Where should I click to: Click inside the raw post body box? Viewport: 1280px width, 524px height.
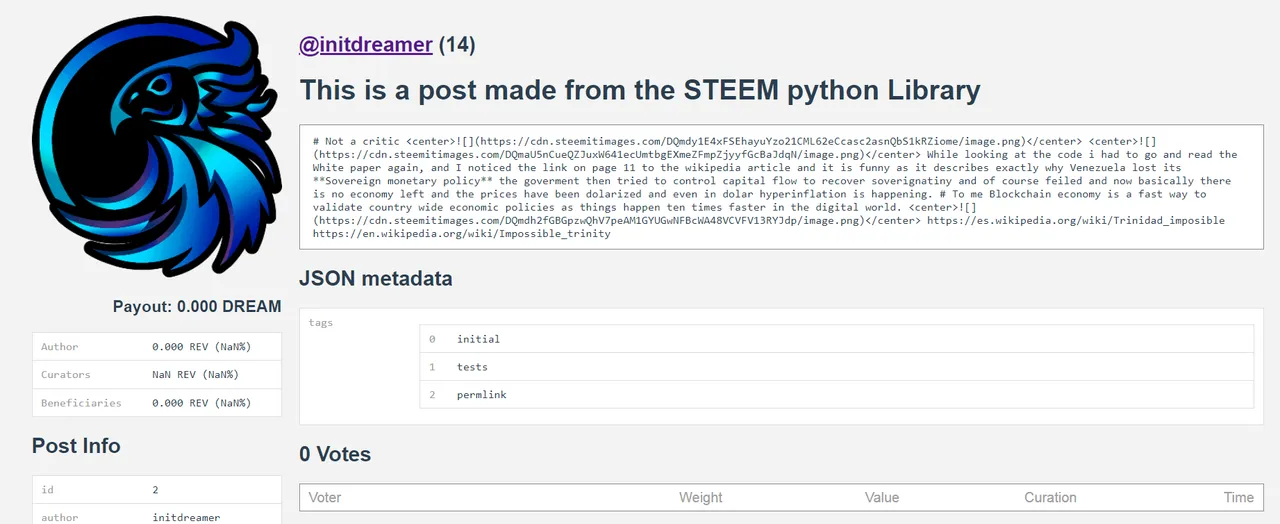pyautogui.click(x=781, y=187)
